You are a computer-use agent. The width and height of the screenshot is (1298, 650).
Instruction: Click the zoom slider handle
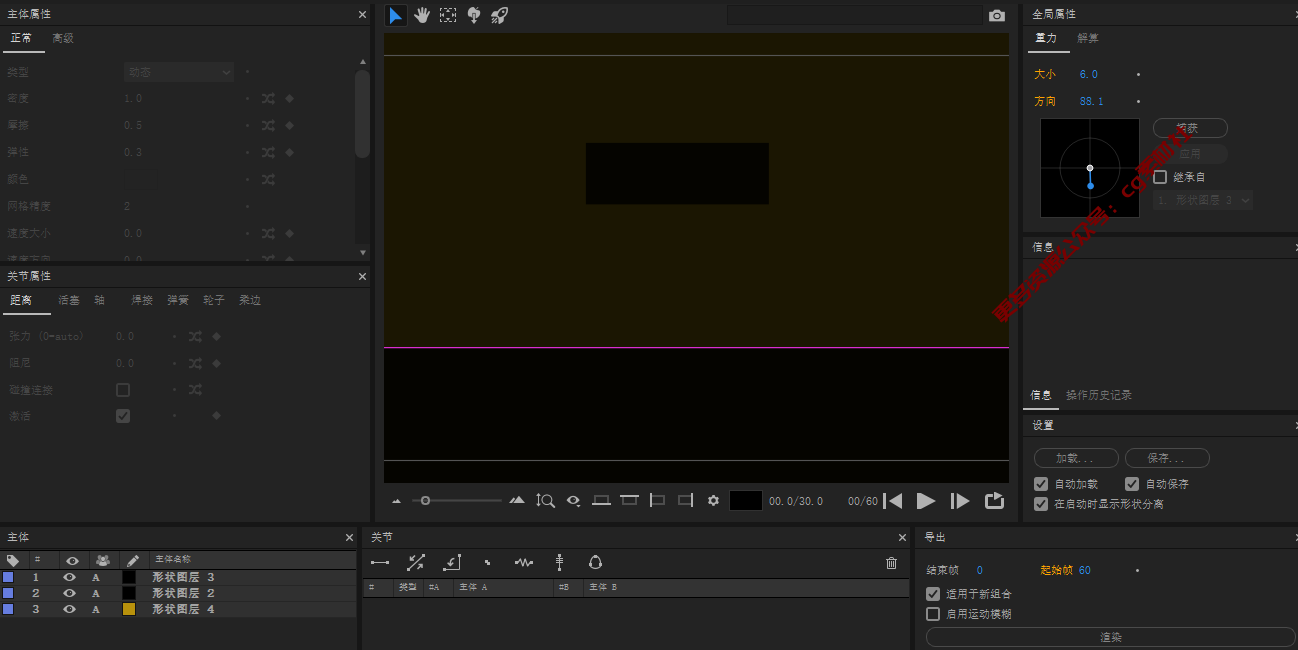[x=426, y=500]
